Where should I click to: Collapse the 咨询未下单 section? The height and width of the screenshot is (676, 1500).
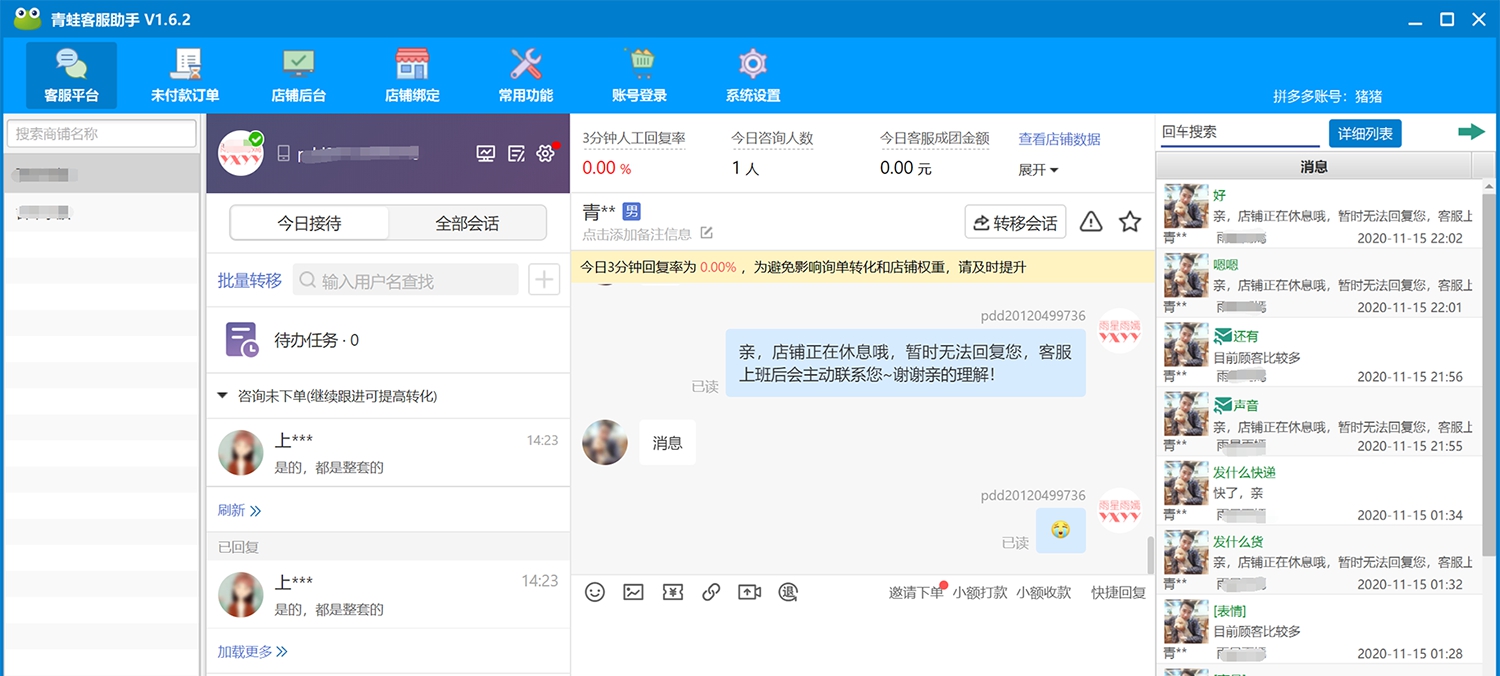(222, 395)
